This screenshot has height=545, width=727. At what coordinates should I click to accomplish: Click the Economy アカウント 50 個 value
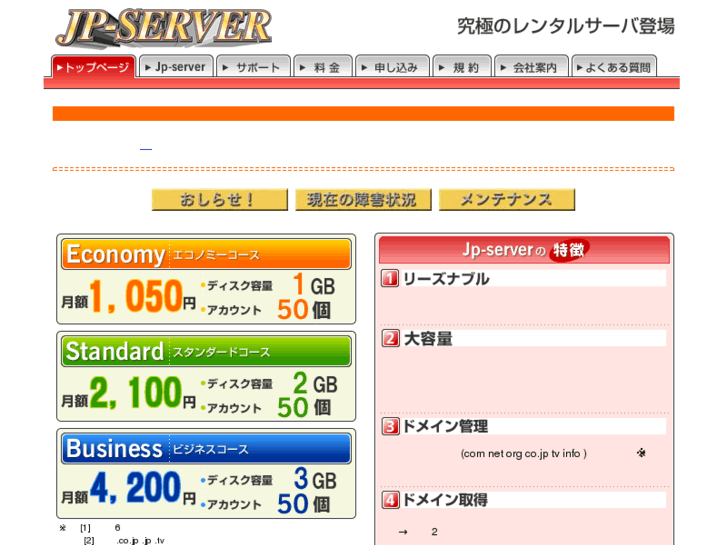tap(304, 309)
